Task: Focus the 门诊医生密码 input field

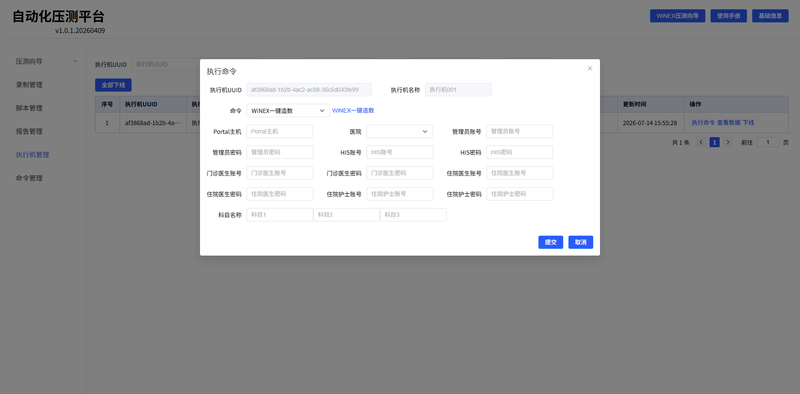Action: click(x=399, y=173)
